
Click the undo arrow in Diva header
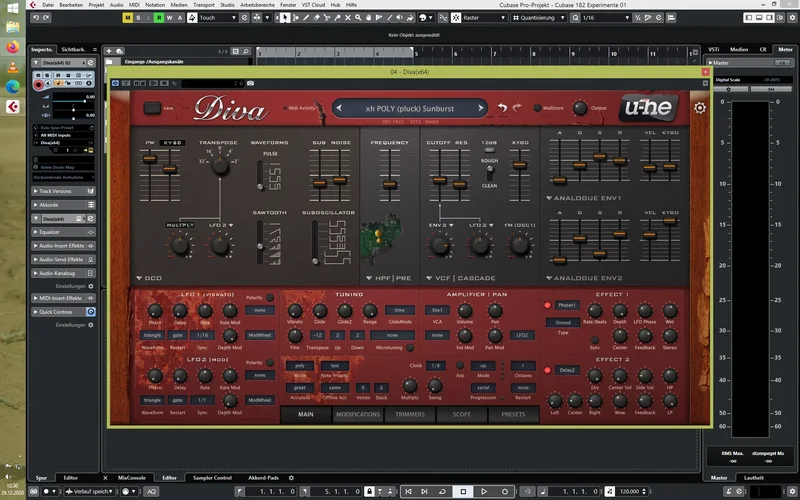502,107
